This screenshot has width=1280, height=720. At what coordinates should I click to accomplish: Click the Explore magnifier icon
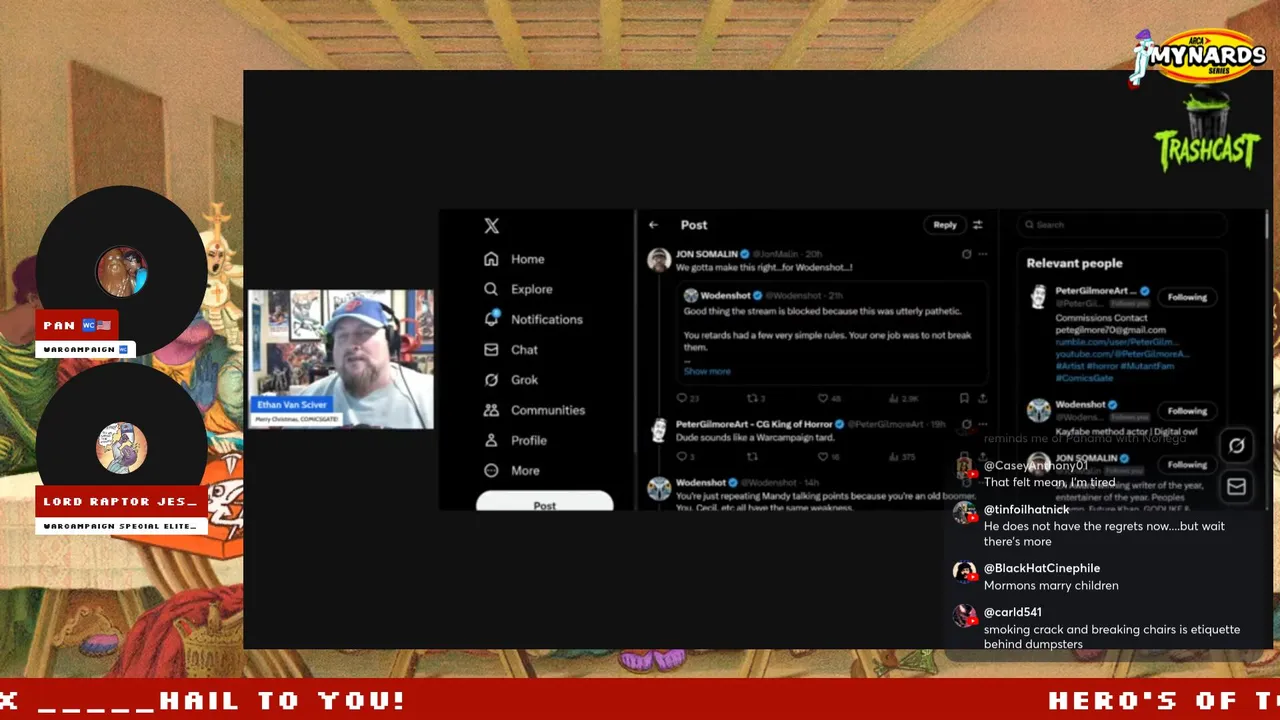(x=491, y=289)
